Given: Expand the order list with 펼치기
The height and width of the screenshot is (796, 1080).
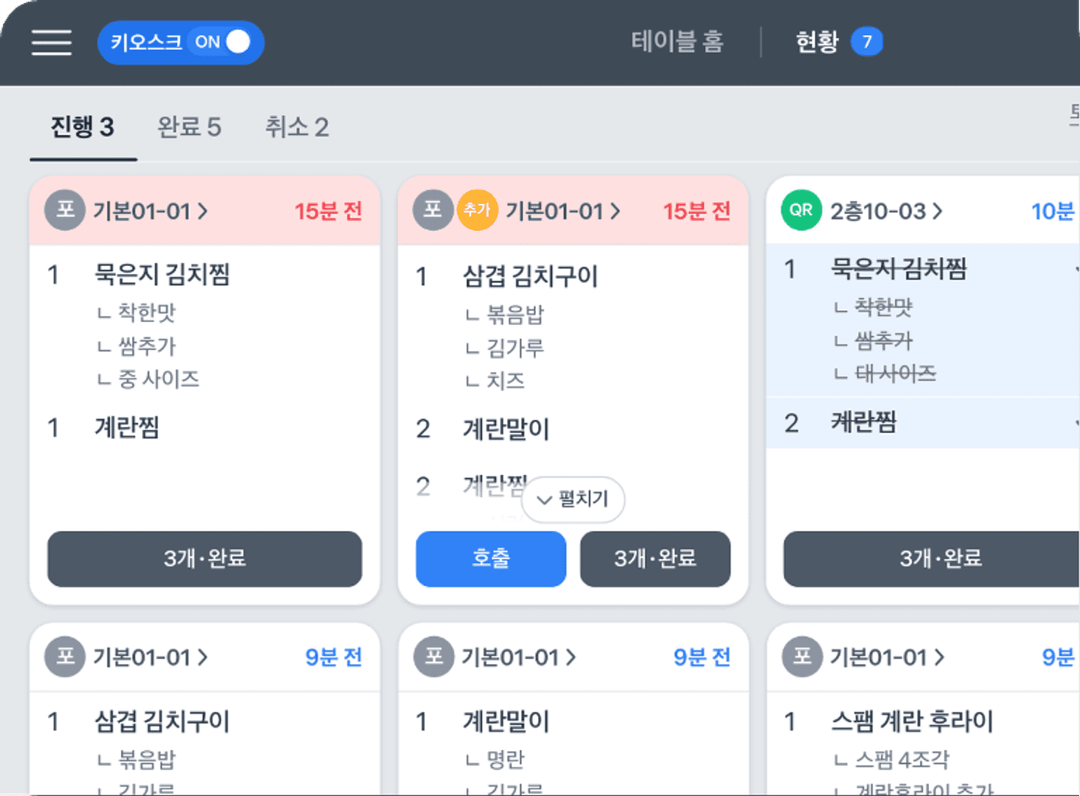Looking at the screenshot, I should tap(573, 500).
